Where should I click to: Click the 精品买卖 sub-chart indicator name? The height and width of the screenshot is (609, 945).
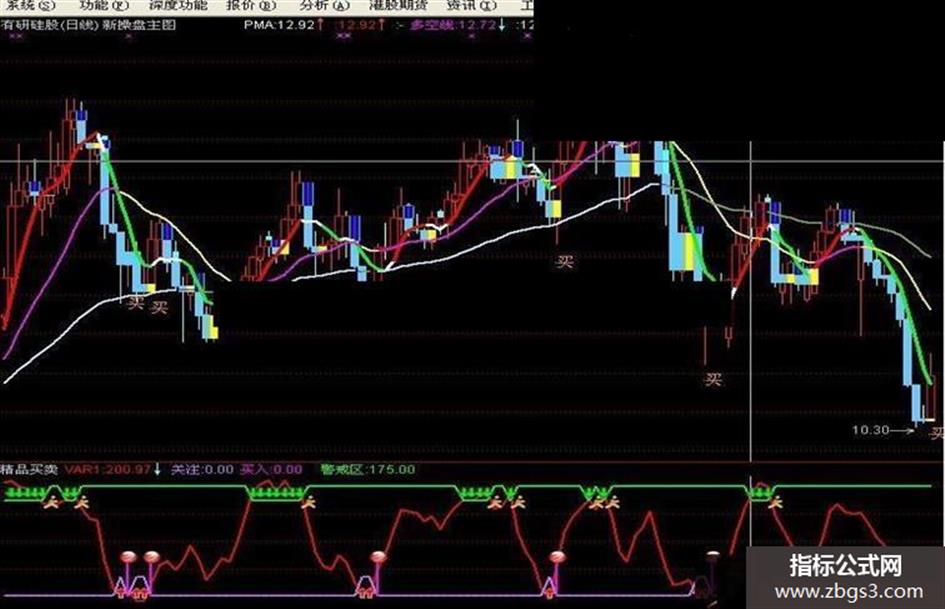coord(30,469)
